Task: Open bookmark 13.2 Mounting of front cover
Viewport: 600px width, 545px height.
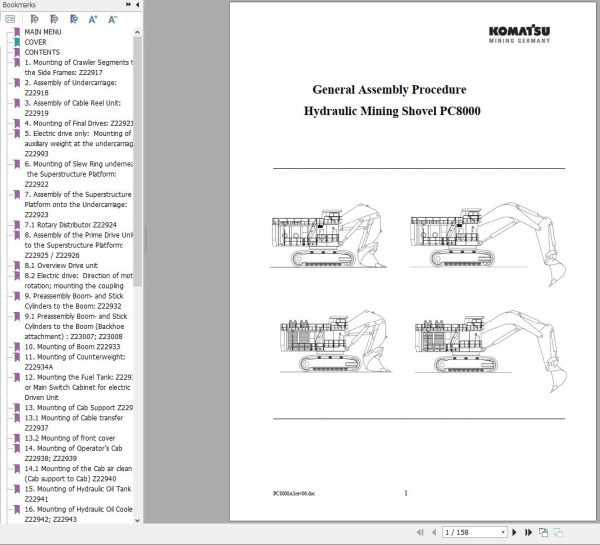Action: click(x=70, y=438)
